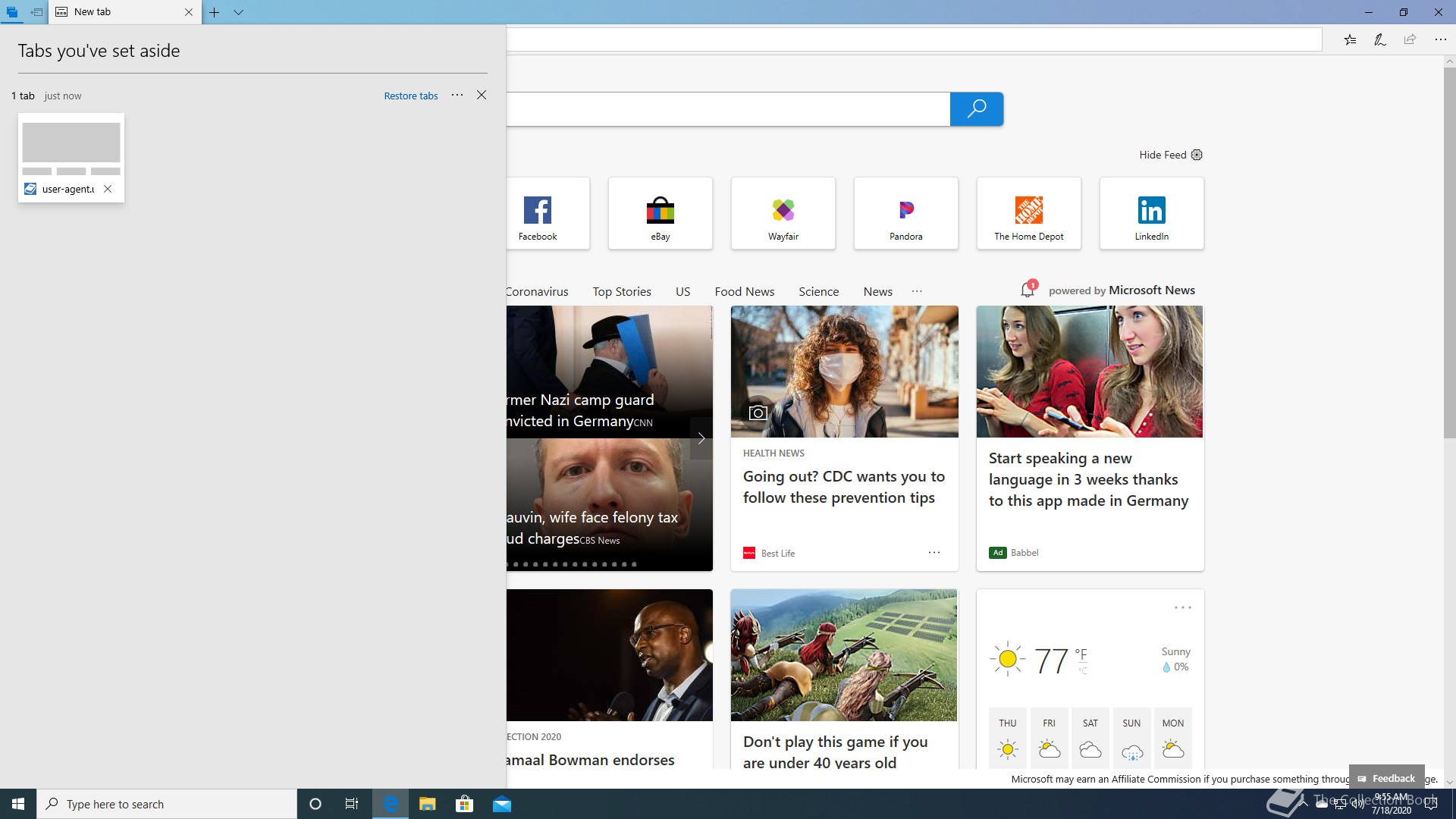Advance the news carousel next arrow
Image resolution: width=1456 pixels, height=819 pixels.
(x=701, y=438)
